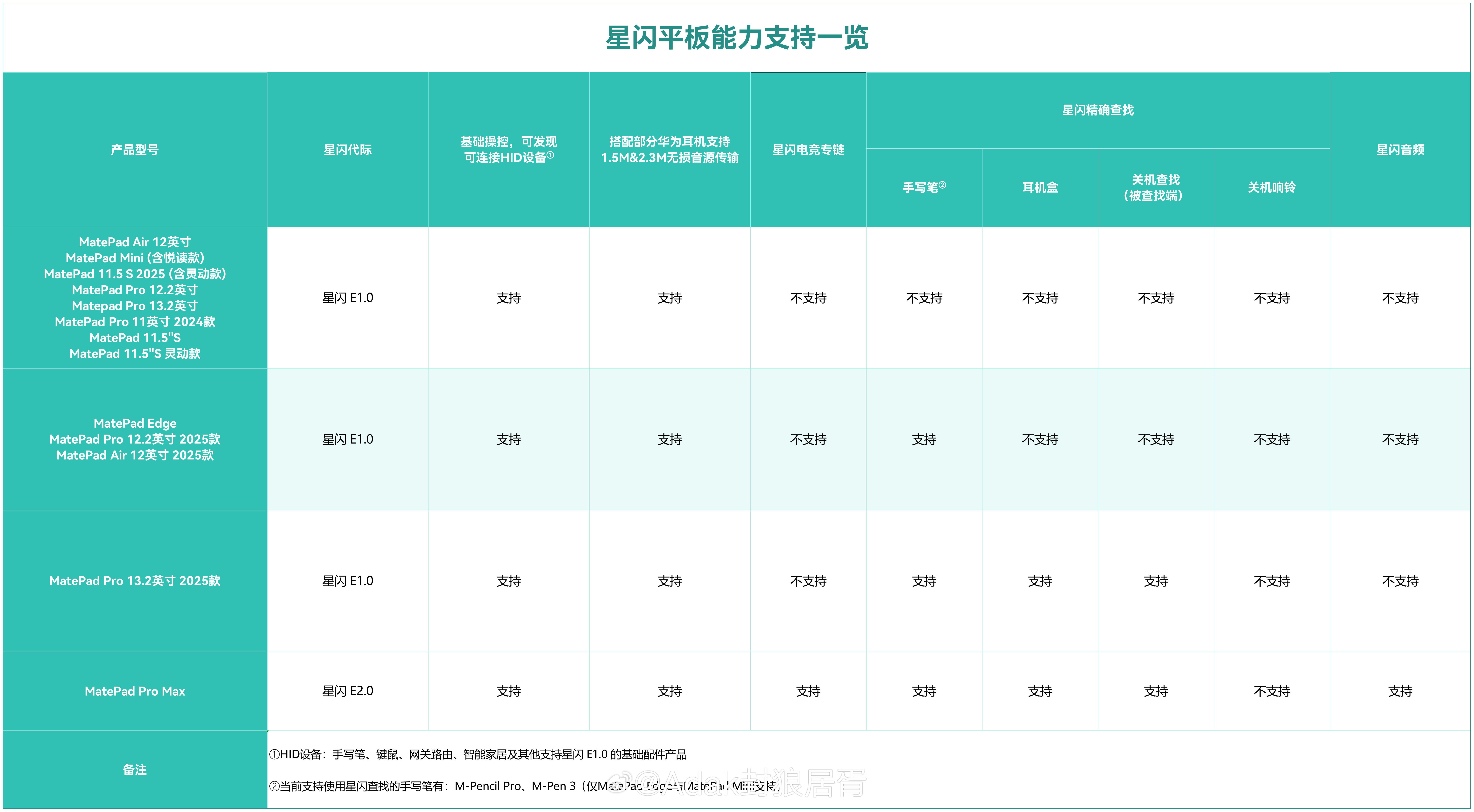Select MatePad Pro Max row's 手写笔 "支持" cell
Screen dimensions: 1474x812
[924, 691]
